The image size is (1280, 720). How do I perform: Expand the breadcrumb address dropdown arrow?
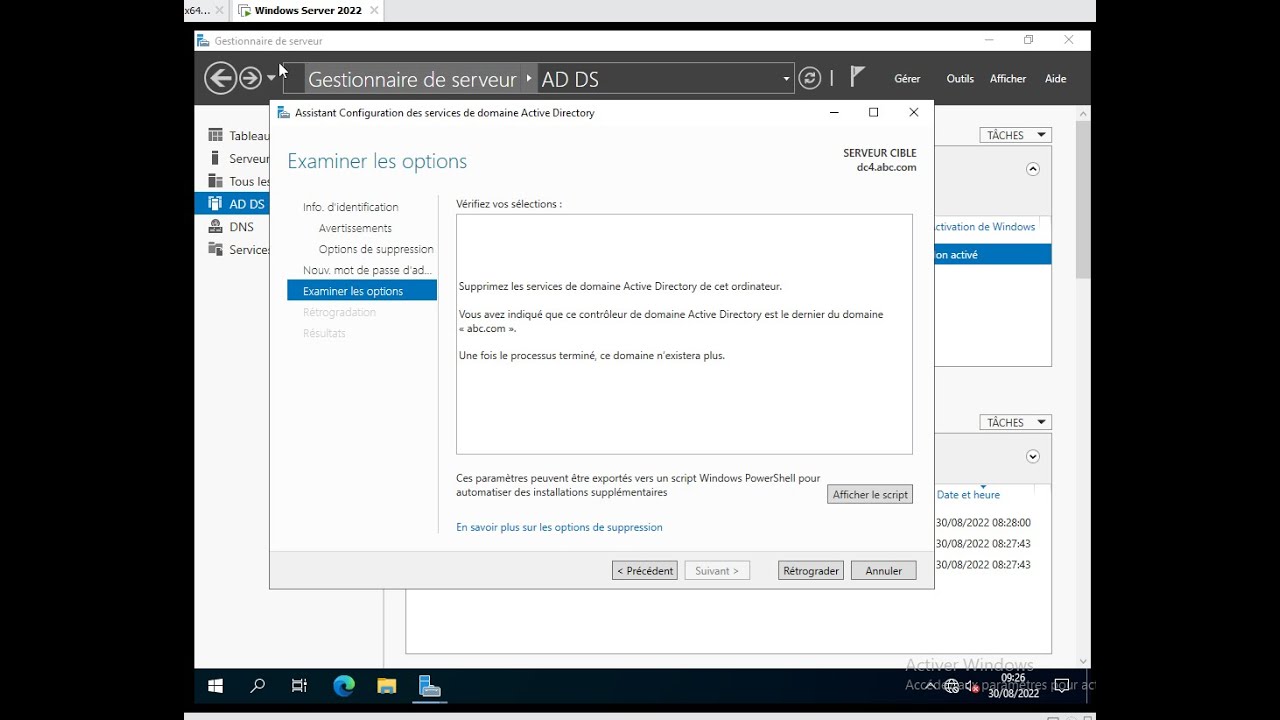tap(786, 79)
